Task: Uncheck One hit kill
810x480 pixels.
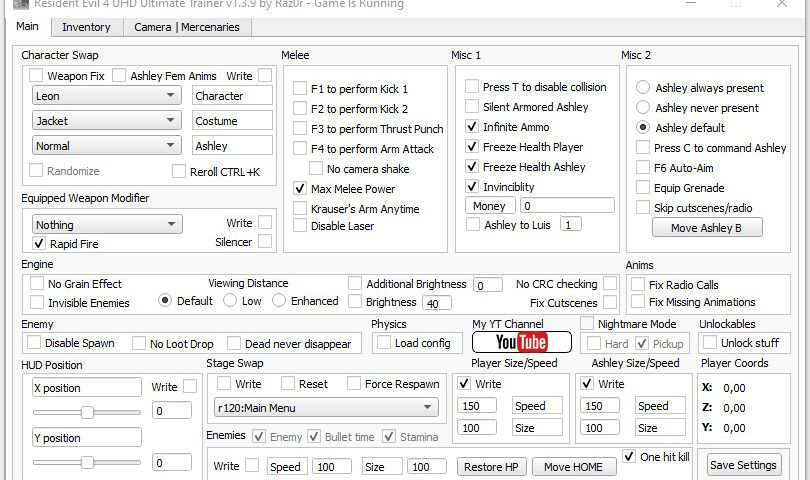Action: coord(629,457)
